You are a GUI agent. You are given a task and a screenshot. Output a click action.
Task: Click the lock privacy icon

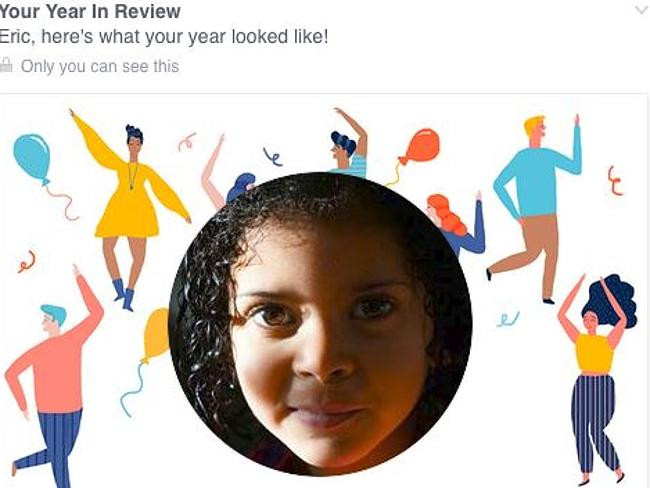pos(6,65)
